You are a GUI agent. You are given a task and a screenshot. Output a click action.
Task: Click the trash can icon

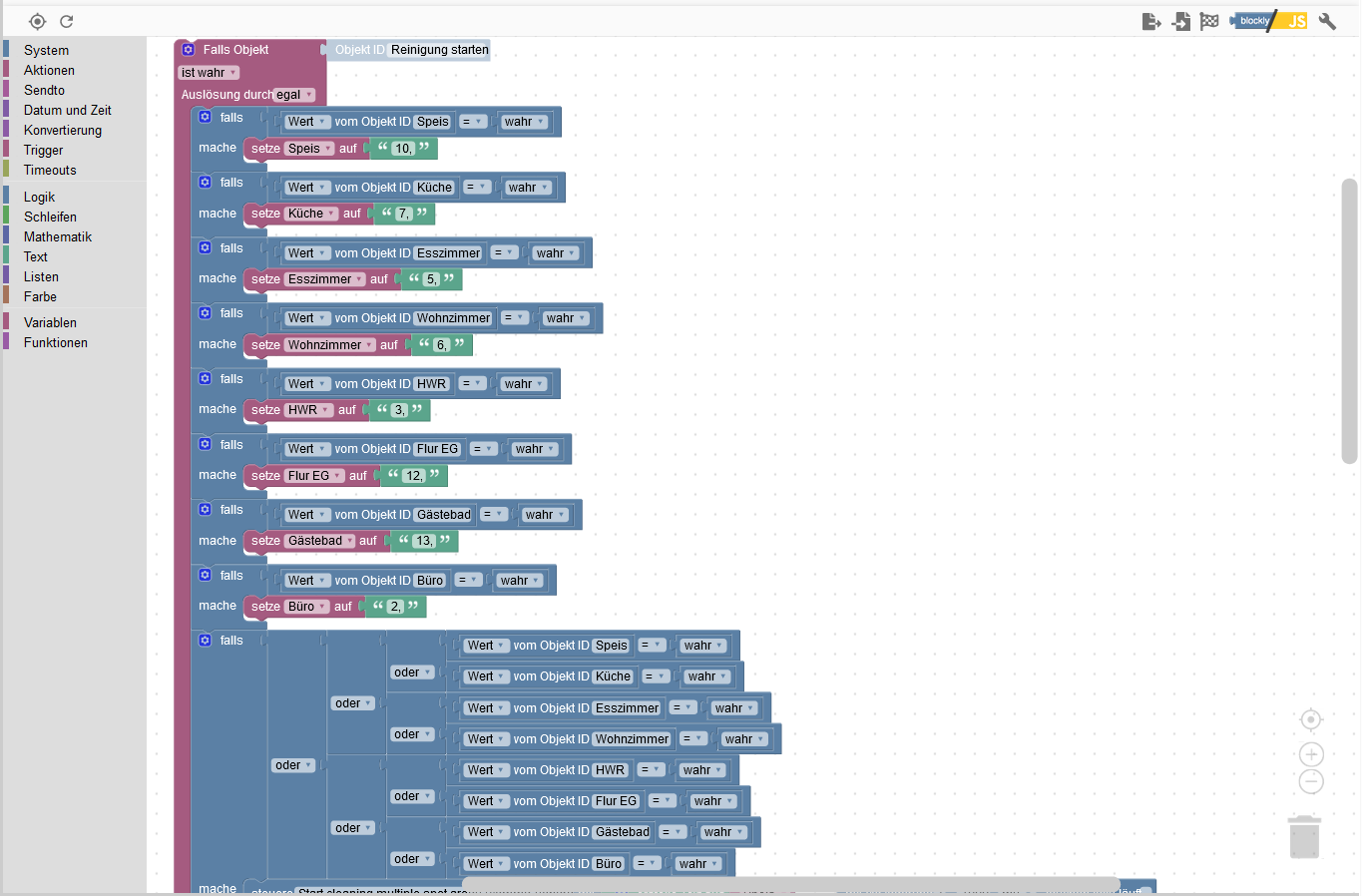click(x=1304, y=837)
